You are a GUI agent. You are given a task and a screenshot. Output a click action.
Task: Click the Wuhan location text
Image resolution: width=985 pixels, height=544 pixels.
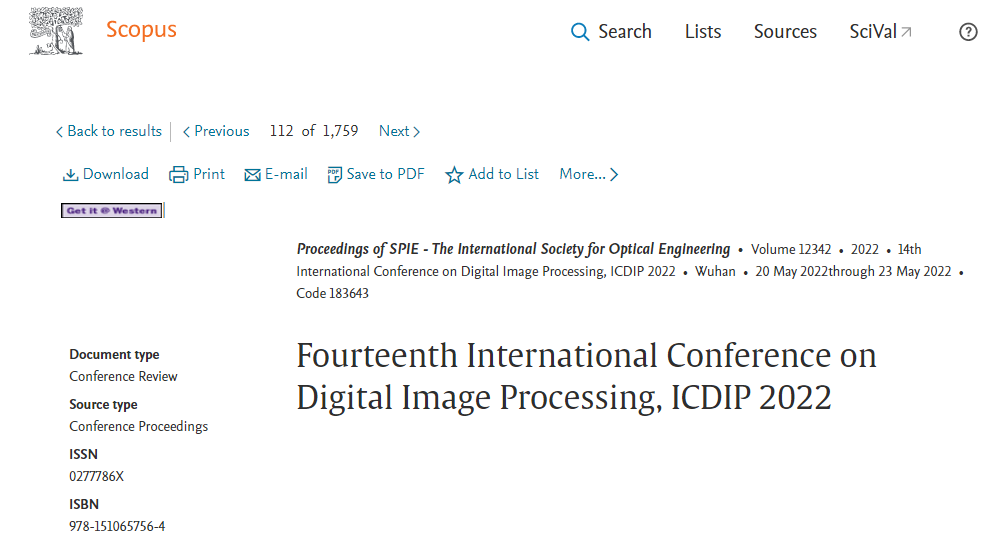pos(715,271)
